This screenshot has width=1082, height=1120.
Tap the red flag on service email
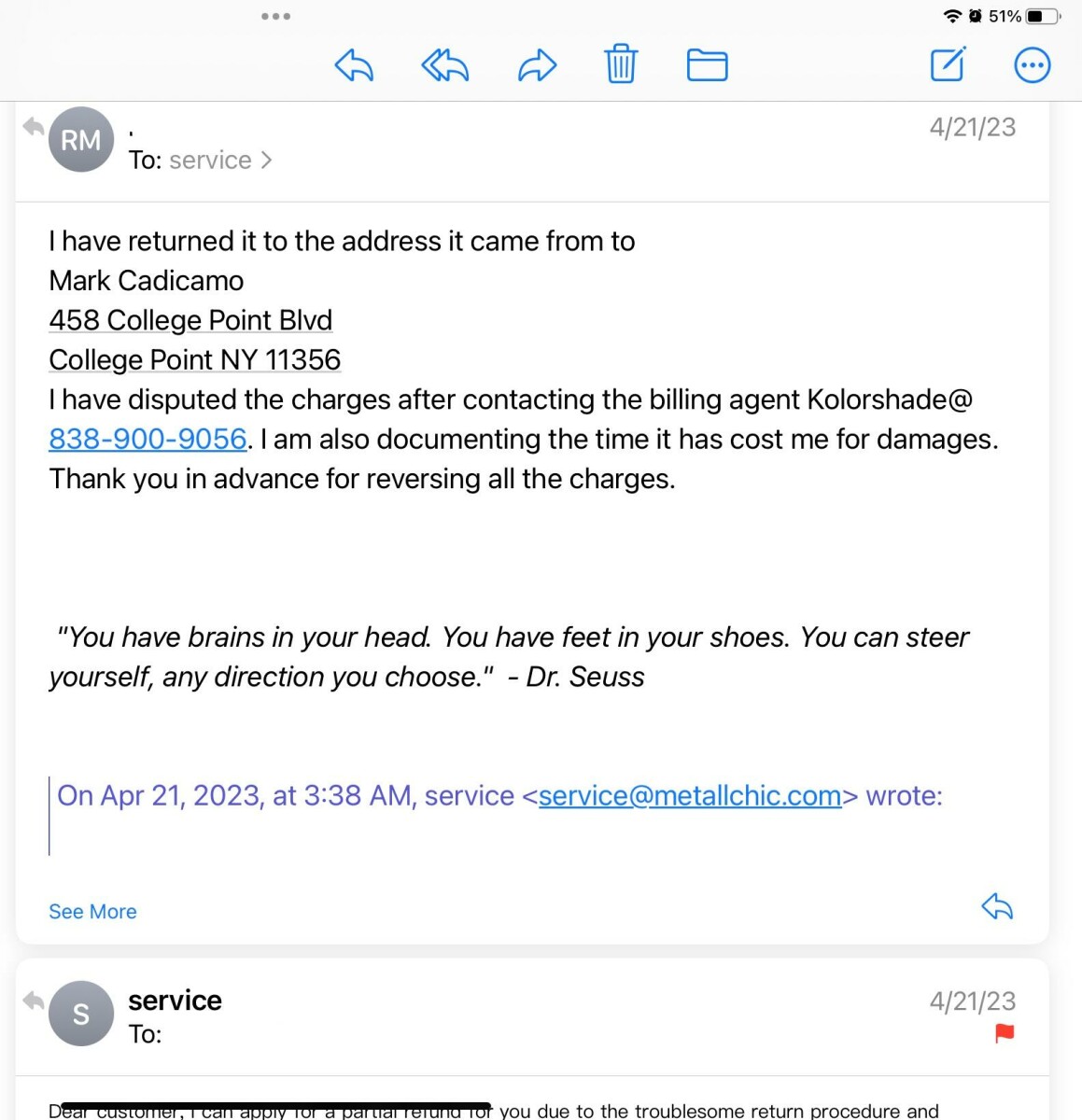1005,1033
